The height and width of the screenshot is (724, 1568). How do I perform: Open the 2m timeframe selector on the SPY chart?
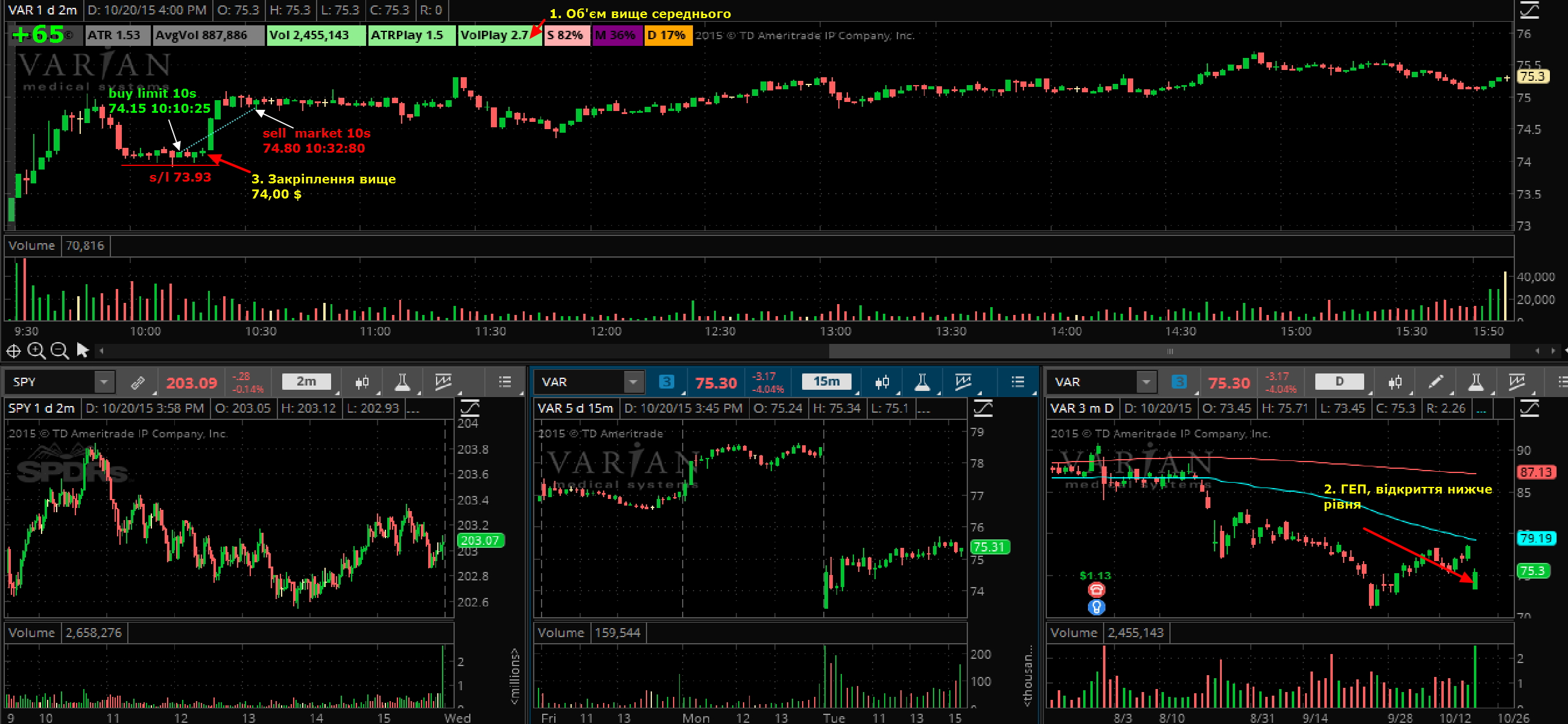point(306,382)
